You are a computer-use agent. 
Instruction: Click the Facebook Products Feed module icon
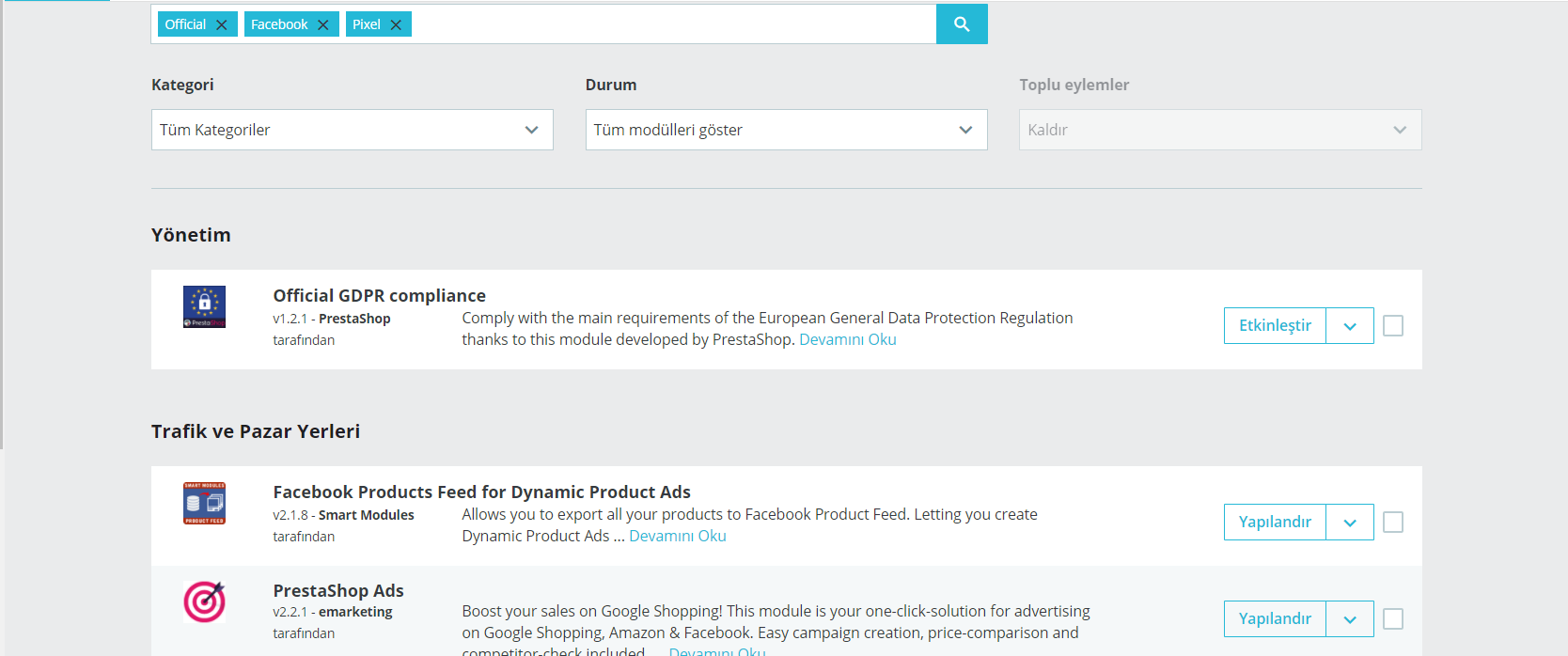click(204, 503)
